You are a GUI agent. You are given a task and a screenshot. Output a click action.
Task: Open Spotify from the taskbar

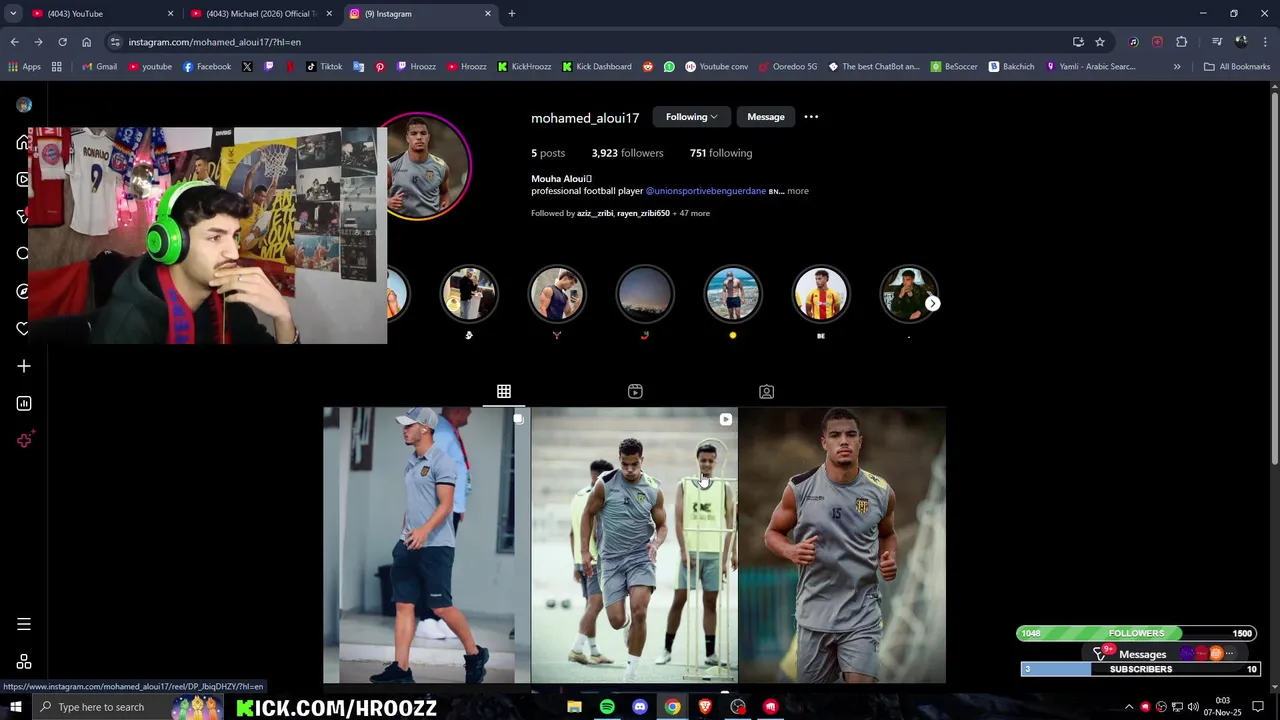pyautogui.click(x=607, y=707)
